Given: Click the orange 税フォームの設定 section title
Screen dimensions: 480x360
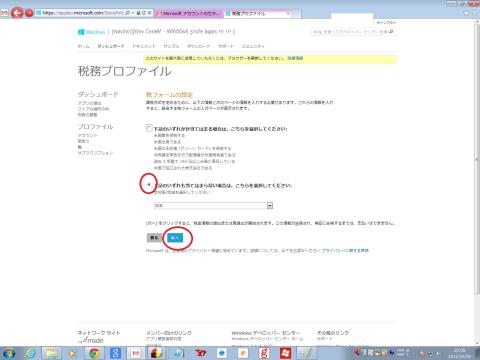Looking at the screenshot, I should [x=169, y=95].
